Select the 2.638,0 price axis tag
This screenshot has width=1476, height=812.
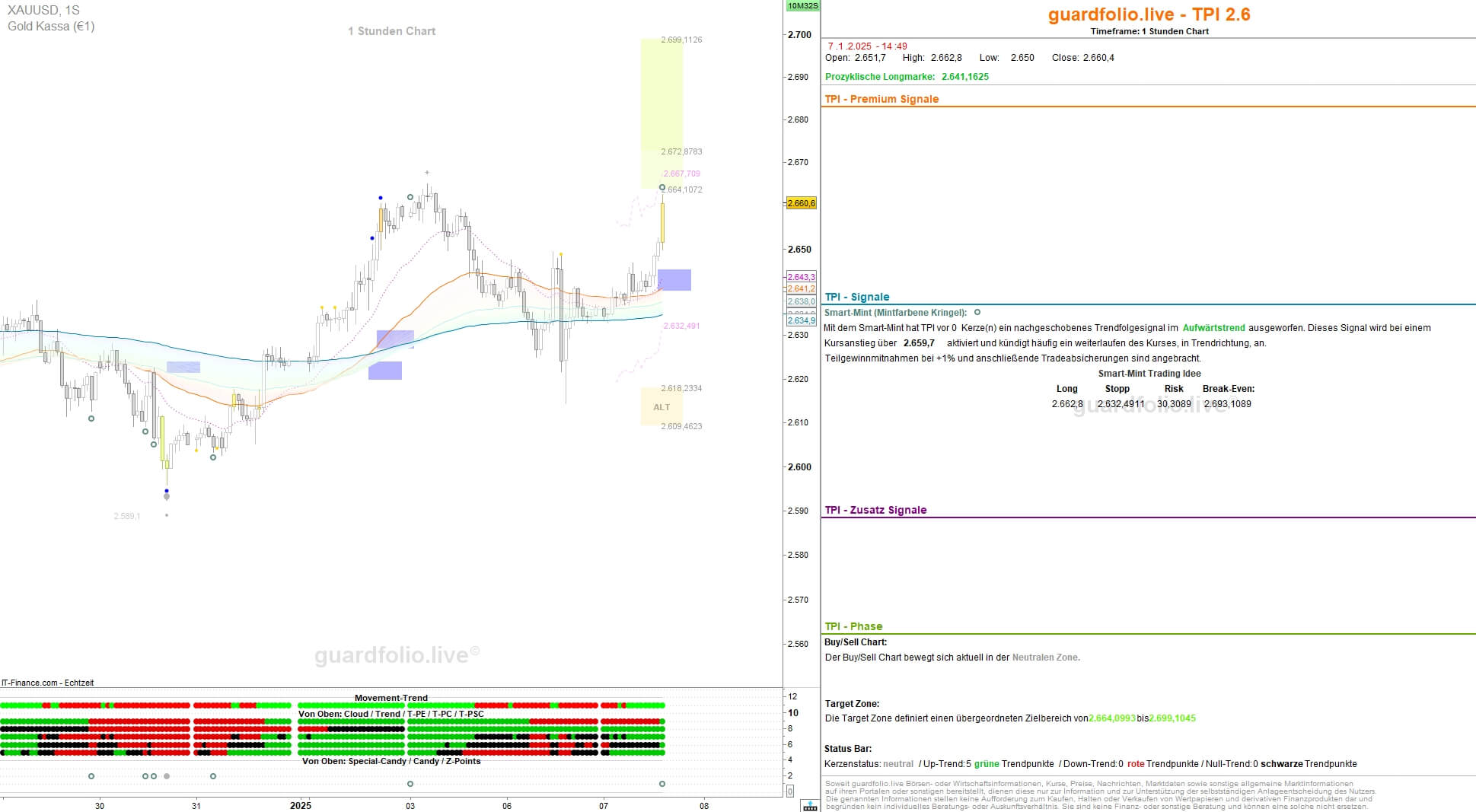(x=802, y=301)
